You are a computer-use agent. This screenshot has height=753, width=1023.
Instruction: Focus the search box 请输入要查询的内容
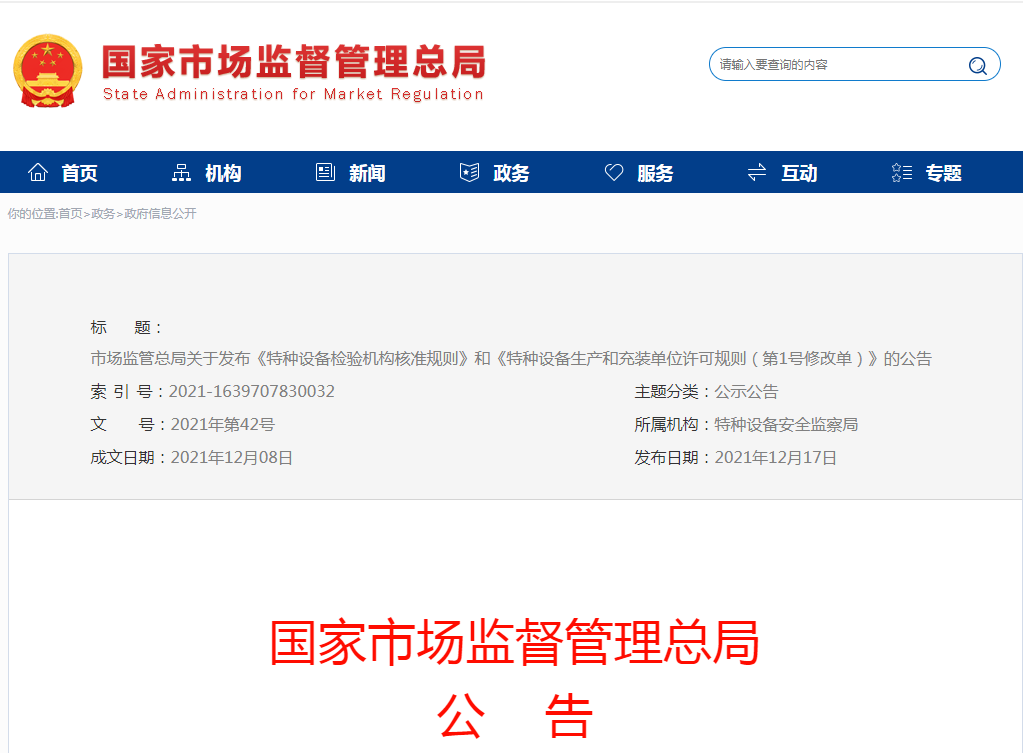point(835,65)
